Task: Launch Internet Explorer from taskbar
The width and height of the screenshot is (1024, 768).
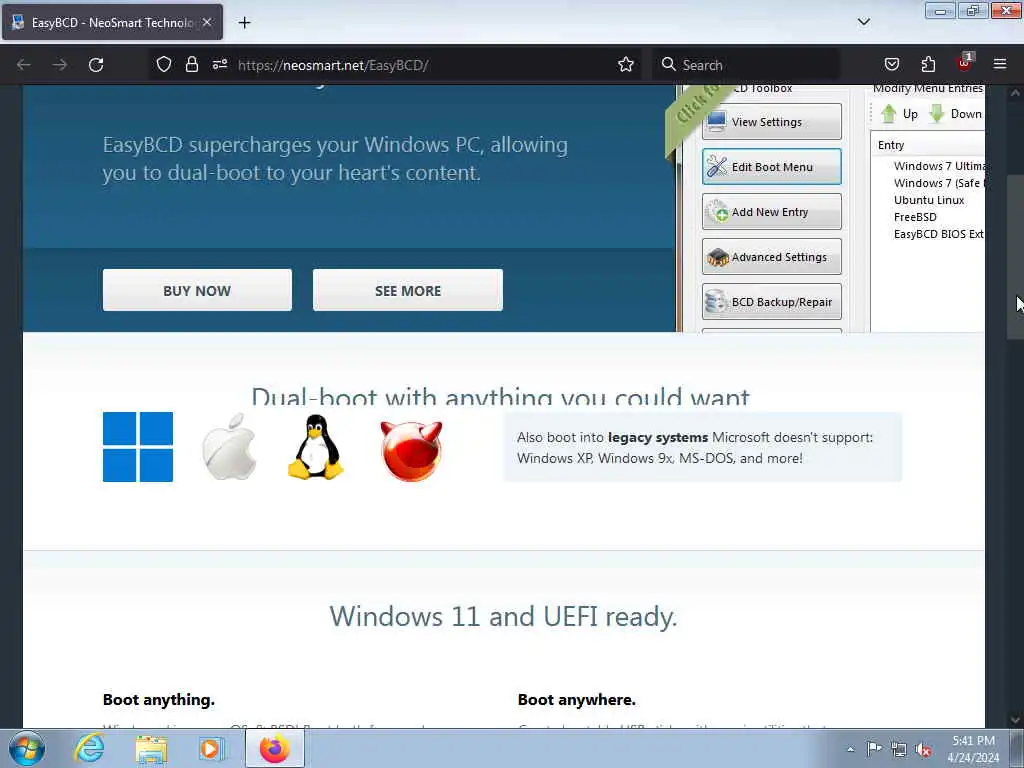Action: click(89, 749)
